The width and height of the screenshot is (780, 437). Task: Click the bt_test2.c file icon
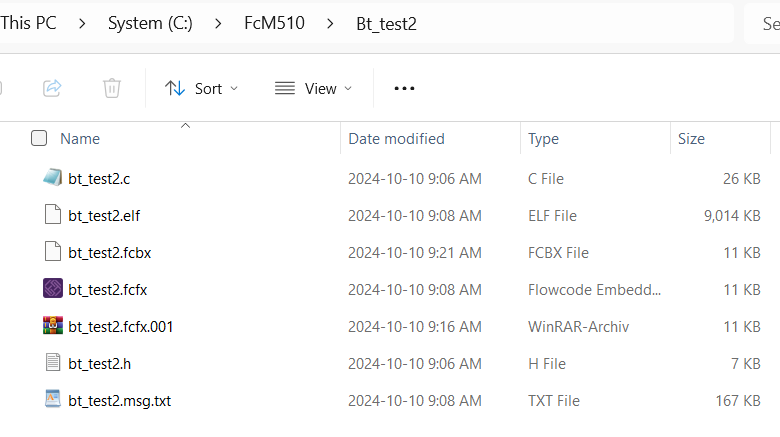click(53, 178)
